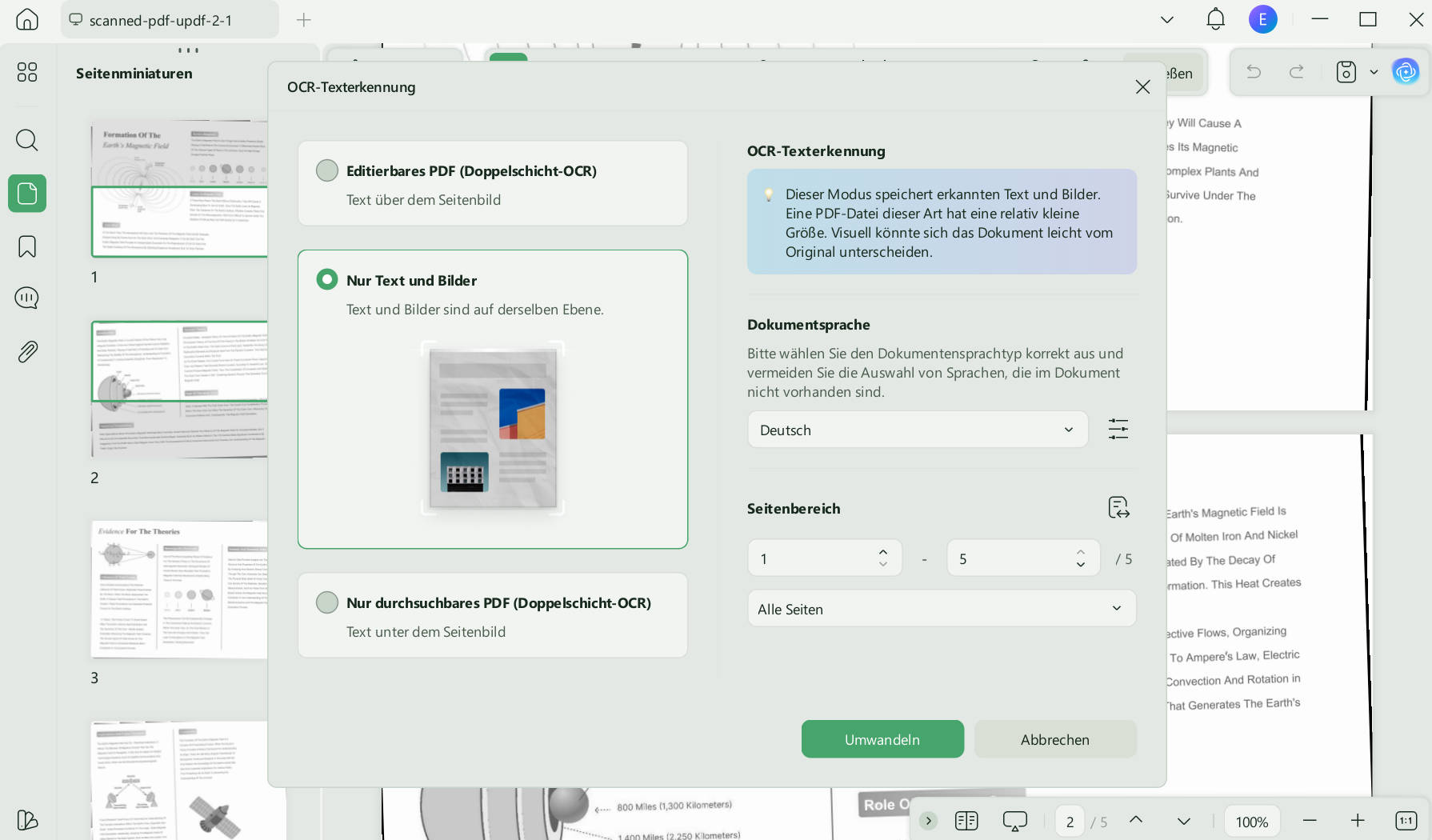Switch to scanned-pdf-updf-2-1 tab
This screenshot has height=840, width=1432.
170,20
